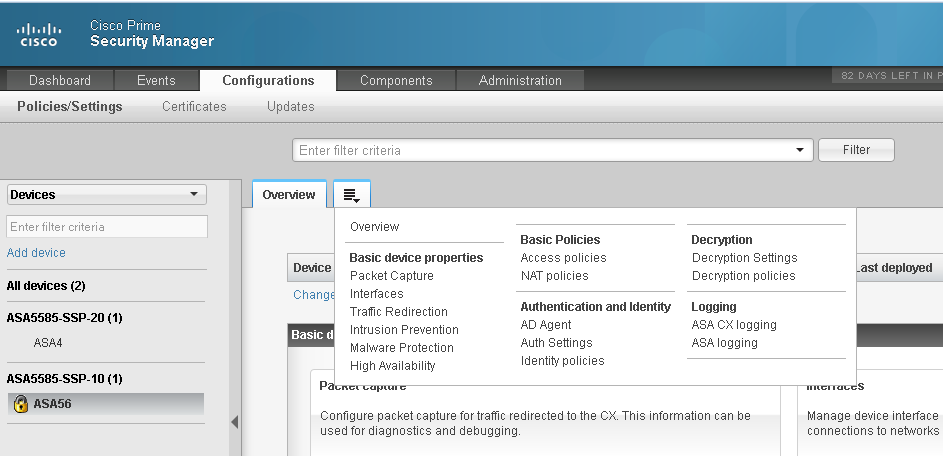The height and width of the screenshot is (457, 943).
Task: Click the Decryption heading
Action: click(722, 239)
